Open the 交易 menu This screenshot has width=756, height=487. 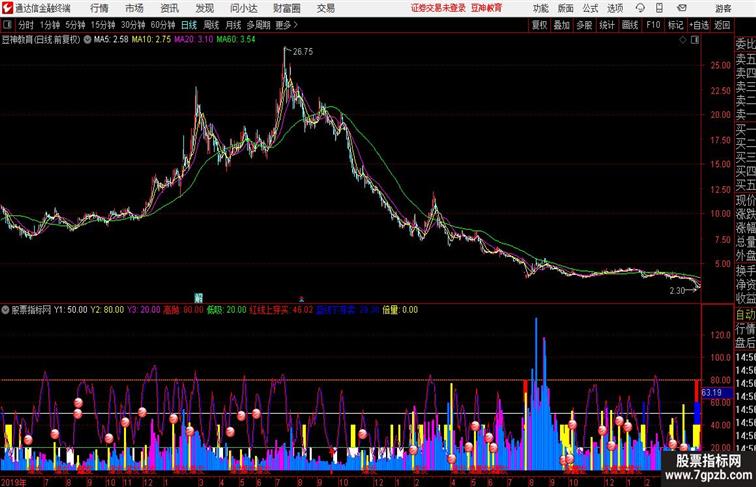pyautogui.click(x=325, y=8)
